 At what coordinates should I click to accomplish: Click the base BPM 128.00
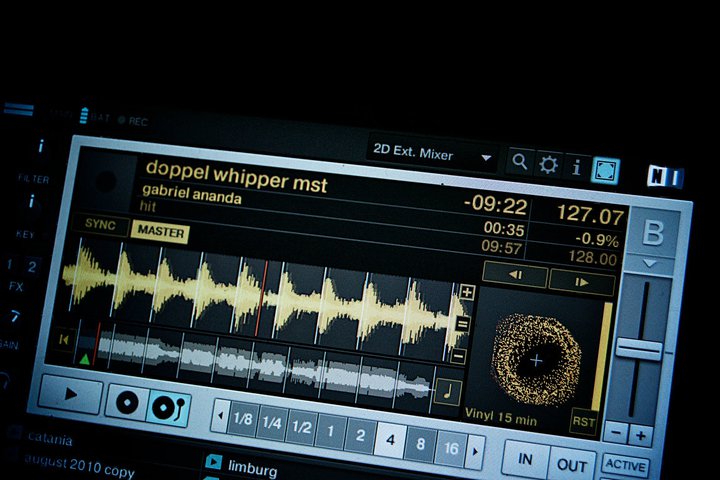pyautogui.click(x=592, y=258)
